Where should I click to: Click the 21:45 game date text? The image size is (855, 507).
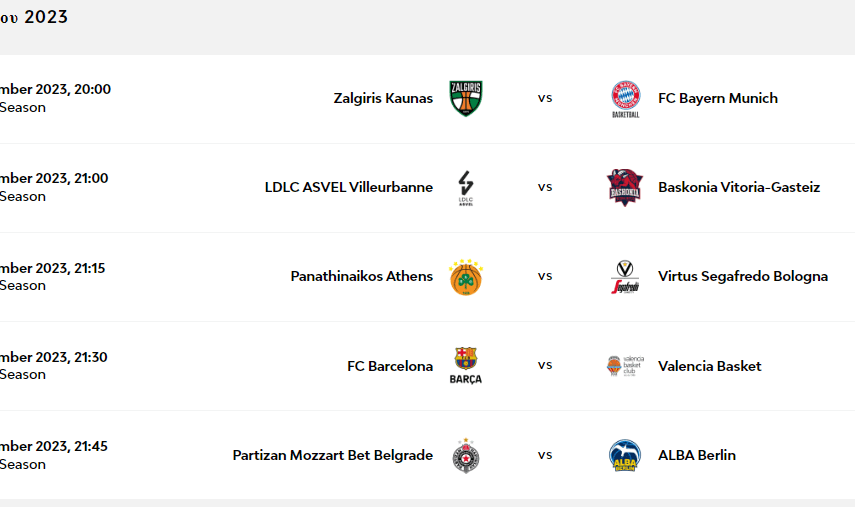[x=55, y=446]
